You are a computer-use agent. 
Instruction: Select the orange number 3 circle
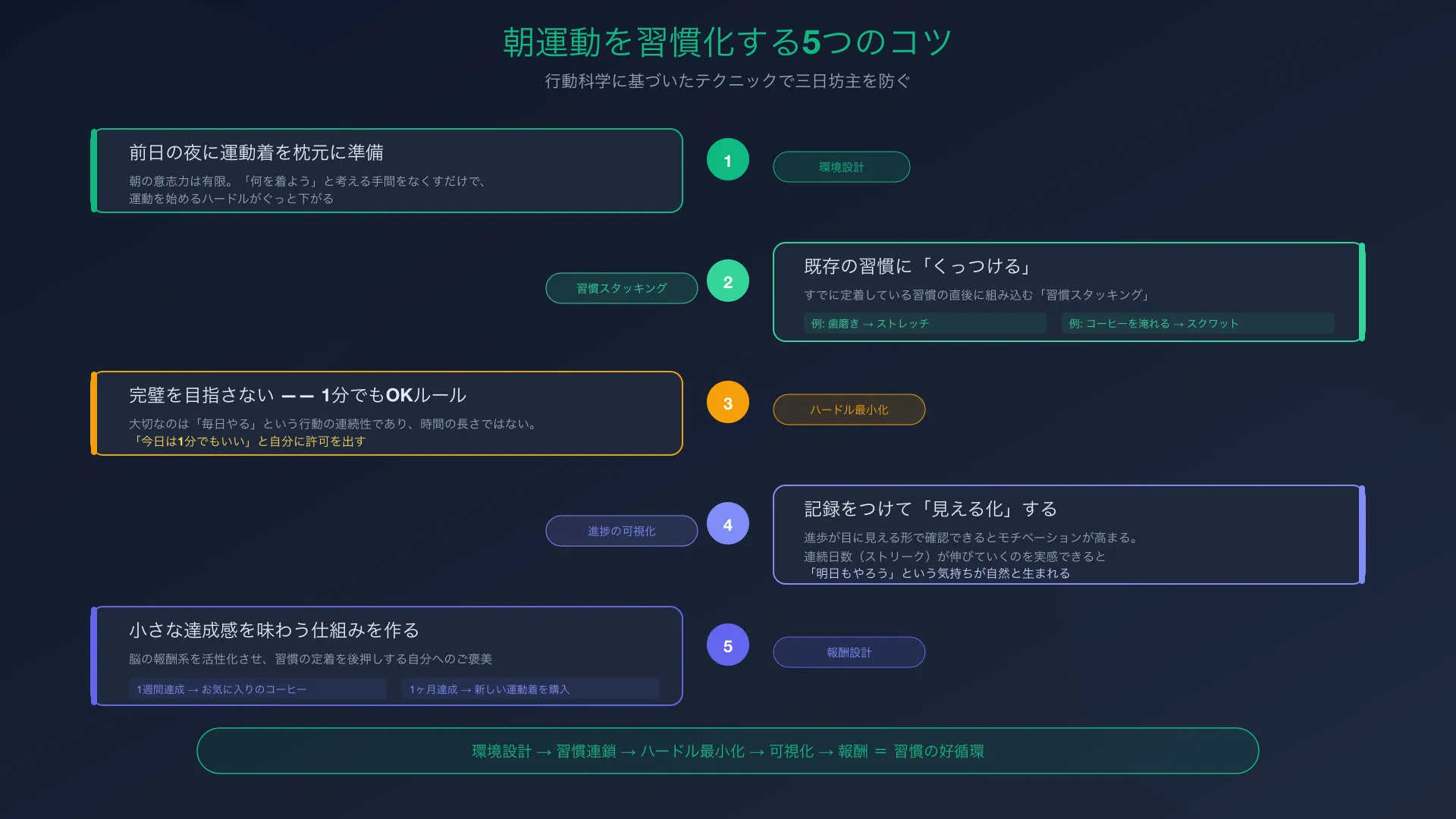(x=727, y=403)
